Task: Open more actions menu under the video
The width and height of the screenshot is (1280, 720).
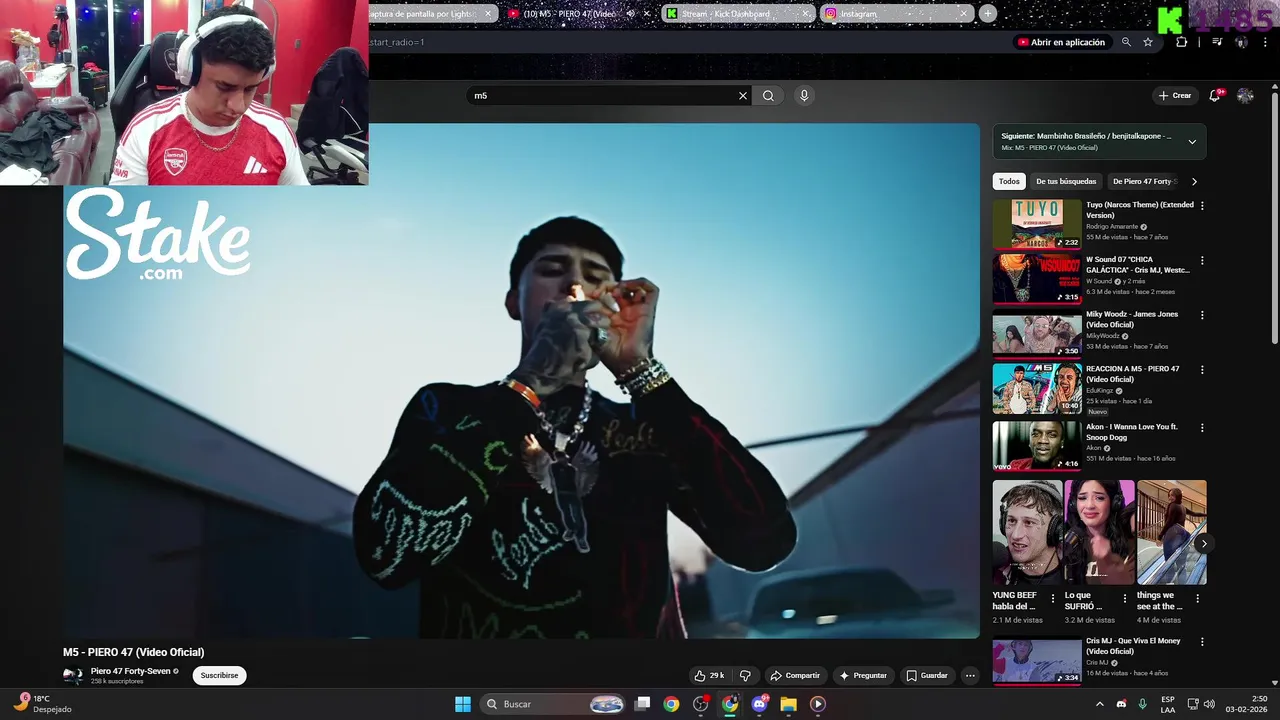Action: coord(970,676)
